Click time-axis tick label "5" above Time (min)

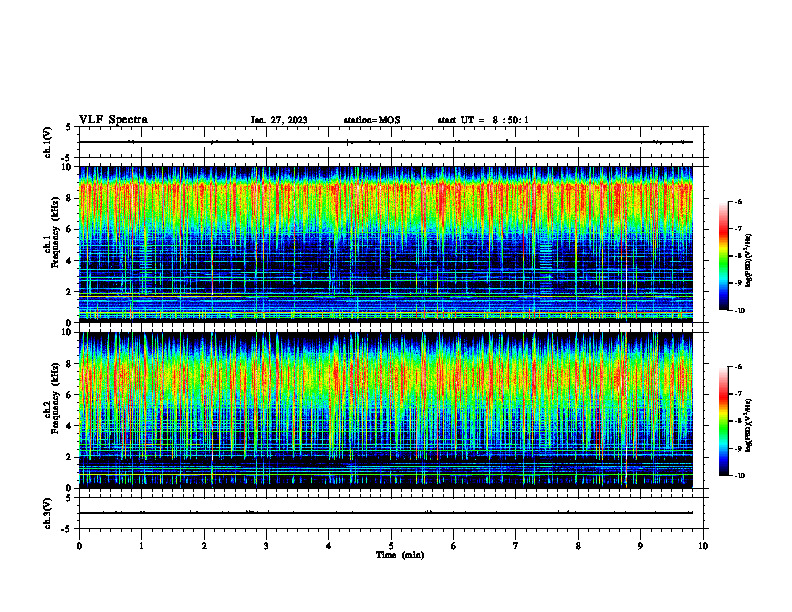(x=391, y=546)
